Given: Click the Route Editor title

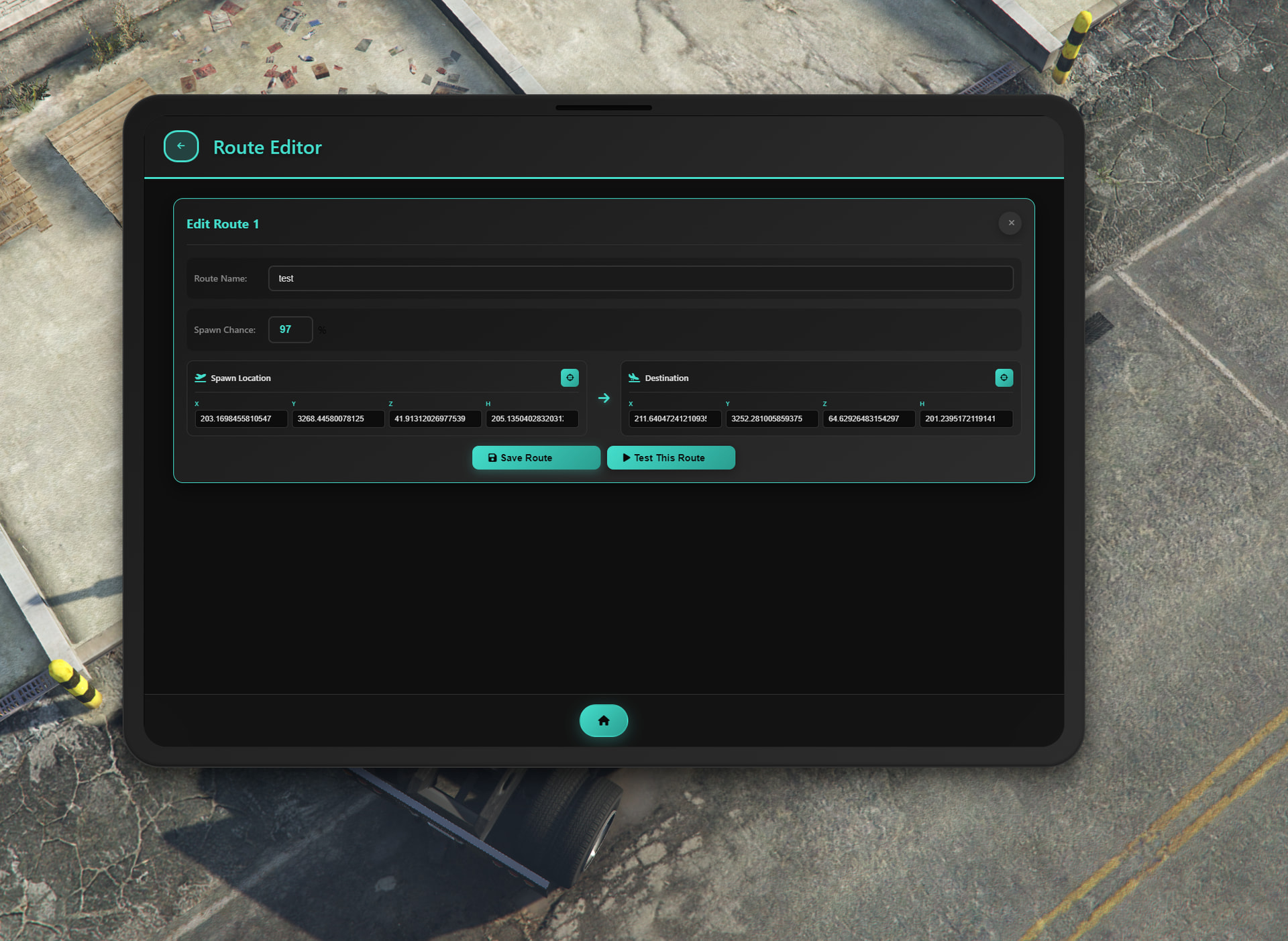Looking at the screenshot, I should pyautogui.click(x=267, y=147).
